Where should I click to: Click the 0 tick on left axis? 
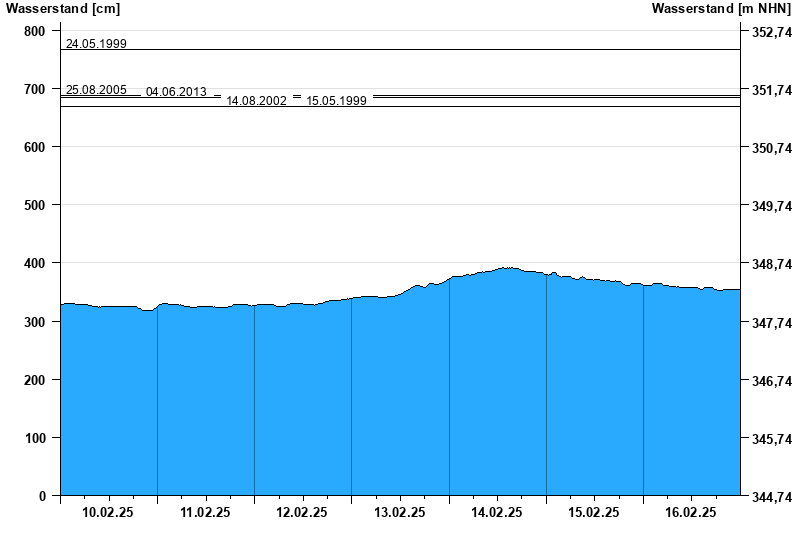click(x=42, y=496)
